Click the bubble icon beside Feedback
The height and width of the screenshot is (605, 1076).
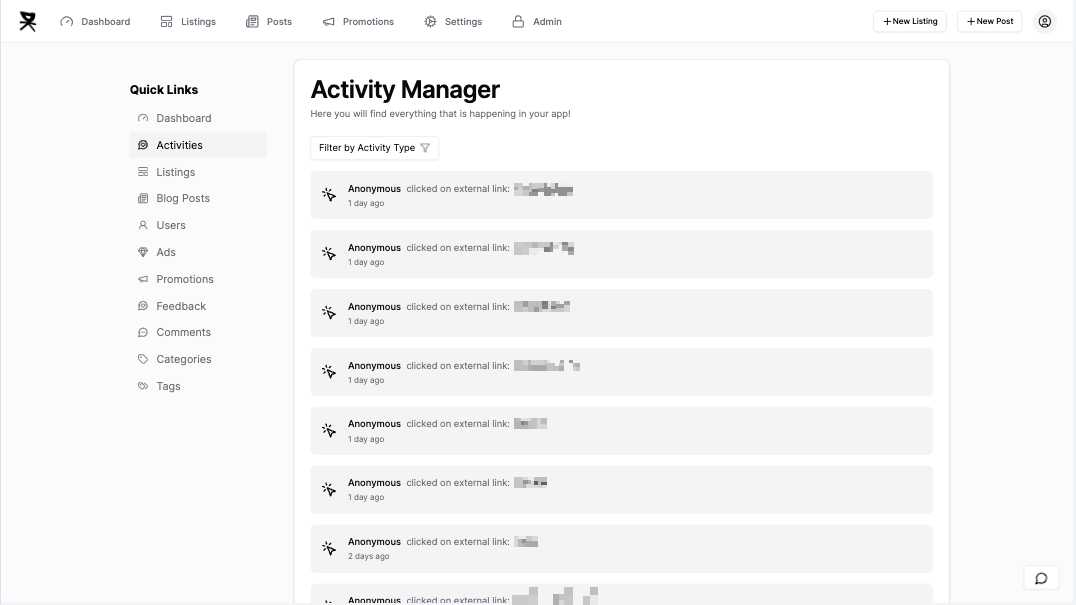pyautogui.click(x=143, y=306)
